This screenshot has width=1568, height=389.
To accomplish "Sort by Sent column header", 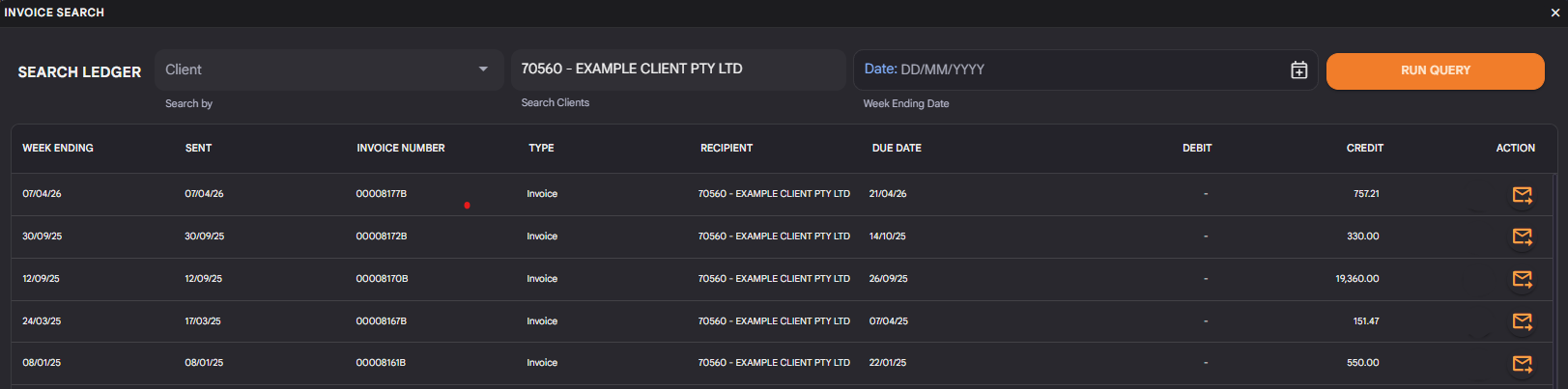I will 198,148.
